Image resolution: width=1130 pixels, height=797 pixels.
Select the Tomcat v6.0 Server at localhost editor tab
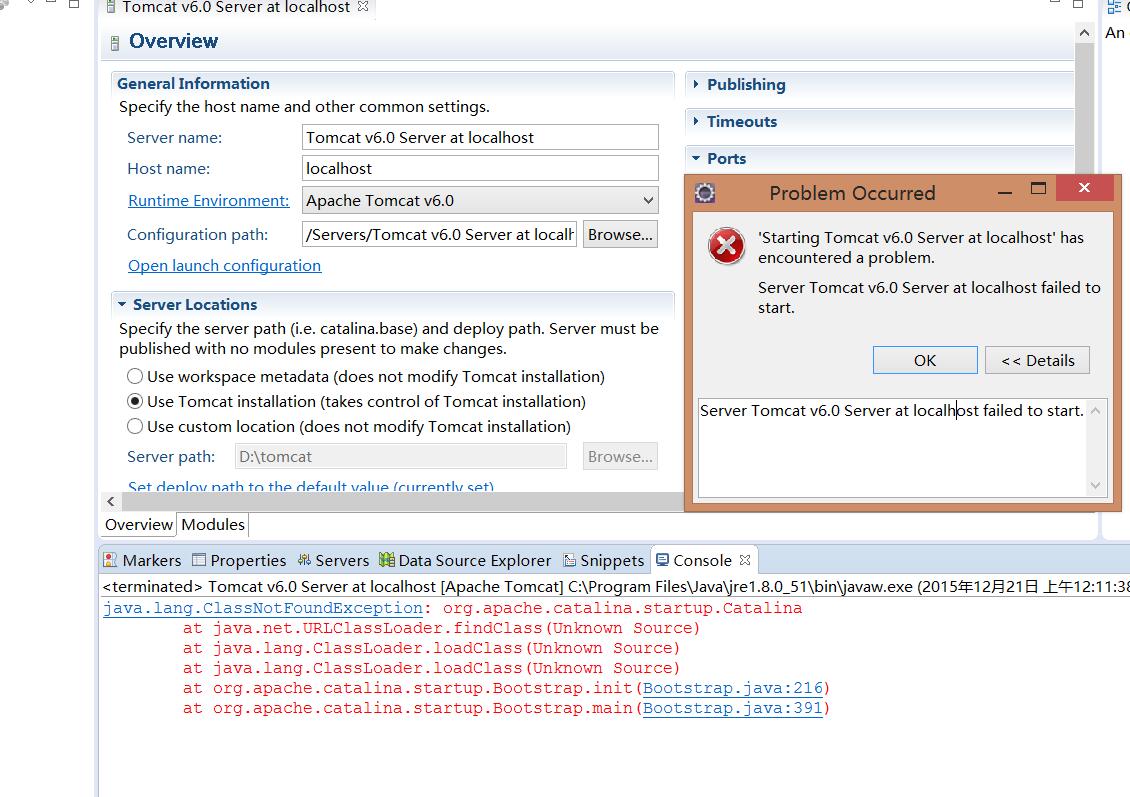pyautogui.click(x=236, y=7)
